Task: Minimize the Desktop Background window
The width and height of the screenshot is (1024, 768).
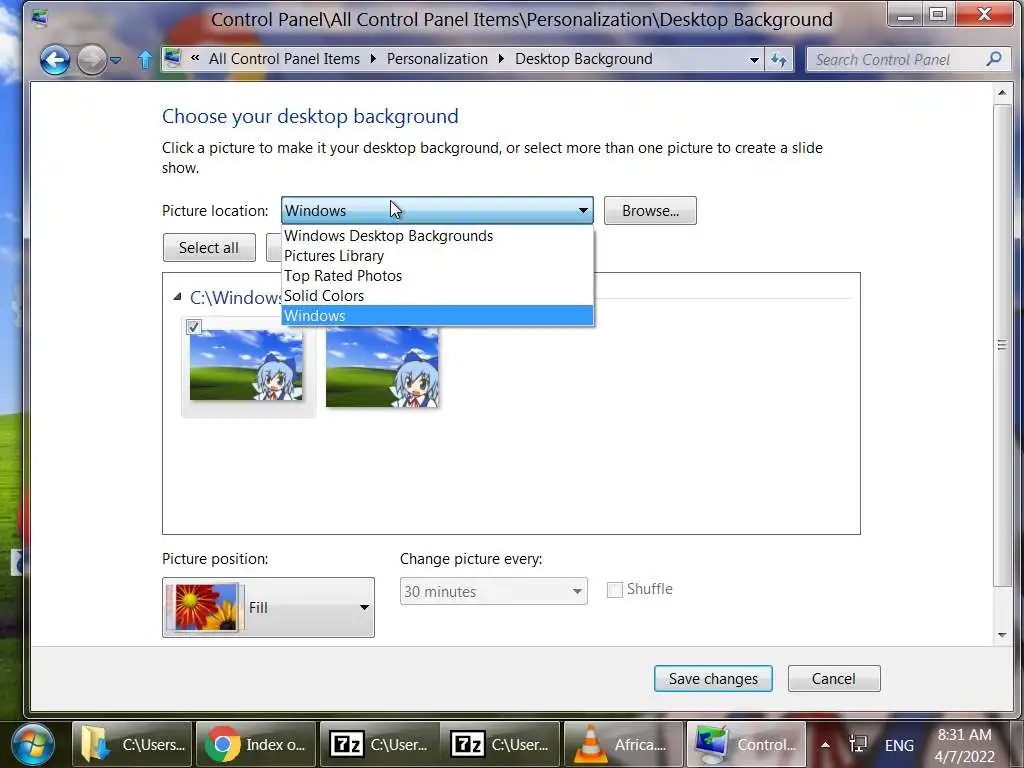Action: click(905, 15)
